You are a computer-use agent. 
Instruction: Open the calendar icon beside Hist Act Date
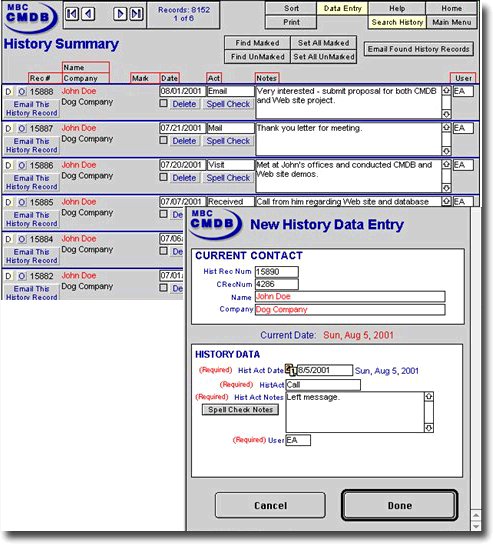(x=290, y=370)
